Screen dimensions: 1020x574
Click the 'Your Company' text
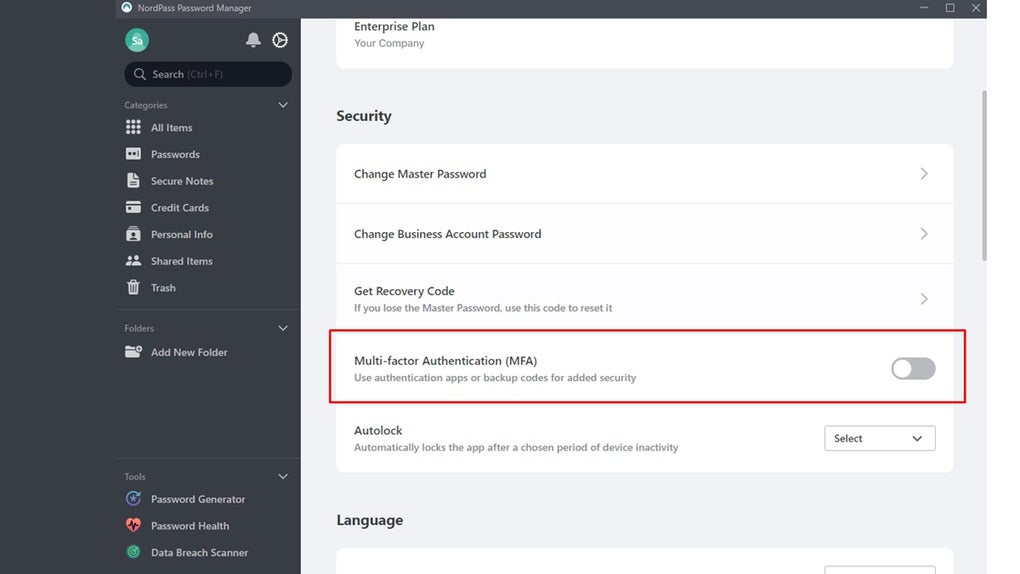pos(389,43)
